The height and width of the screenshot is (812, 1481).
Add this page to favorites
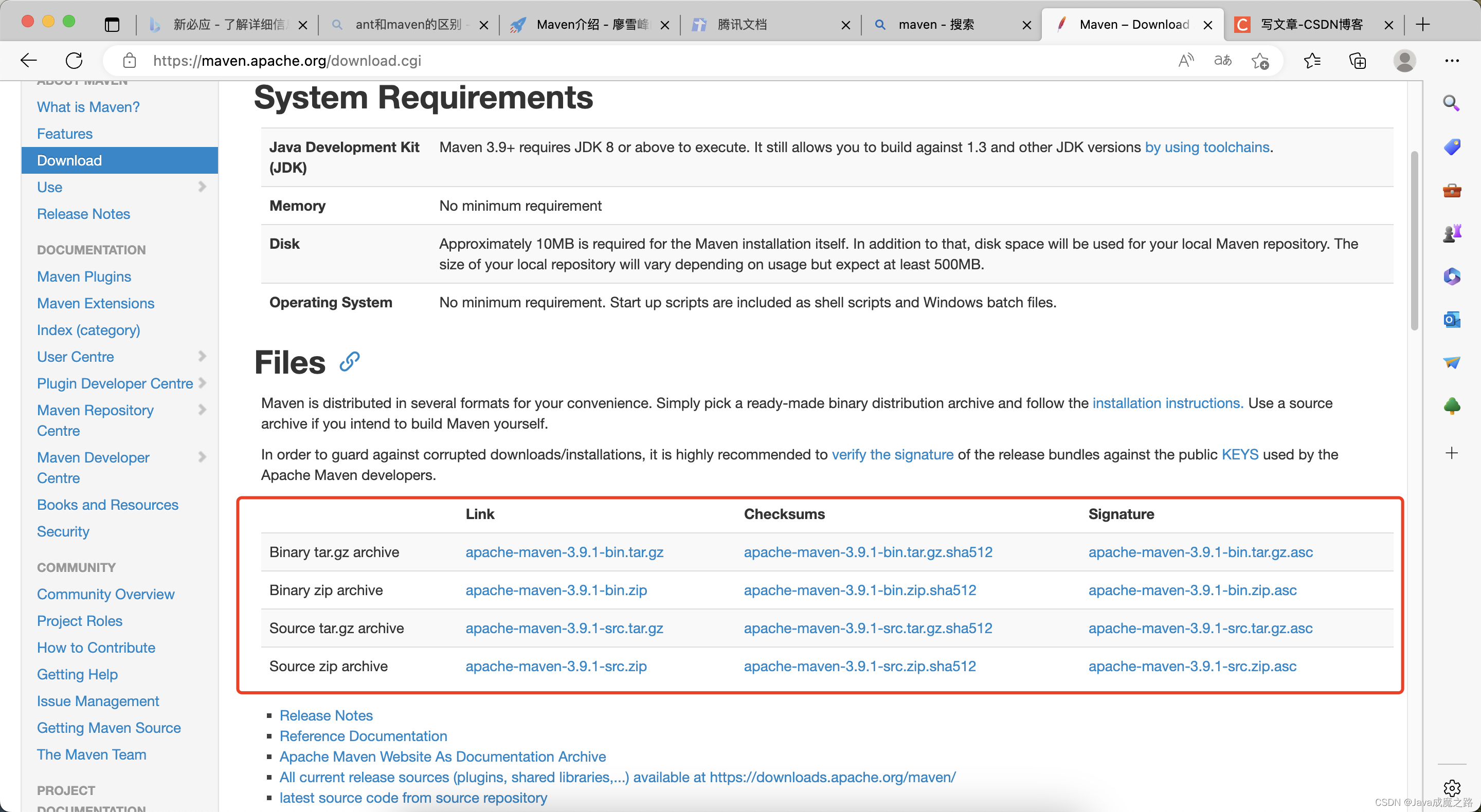pos(1260,60)
